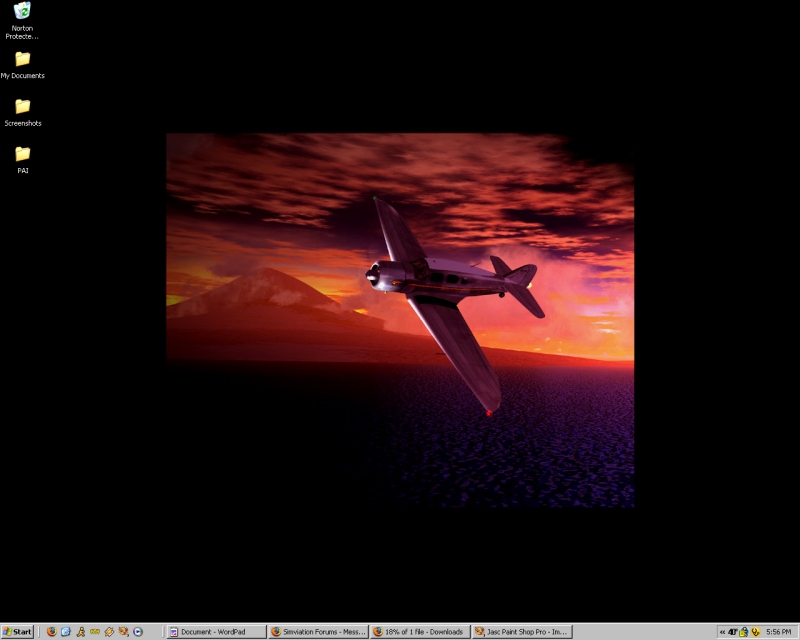800x640 pixels.
Task: Launch Firefox from Quick Launch bar
Action: pyautogui.click(x=52, y=632)
